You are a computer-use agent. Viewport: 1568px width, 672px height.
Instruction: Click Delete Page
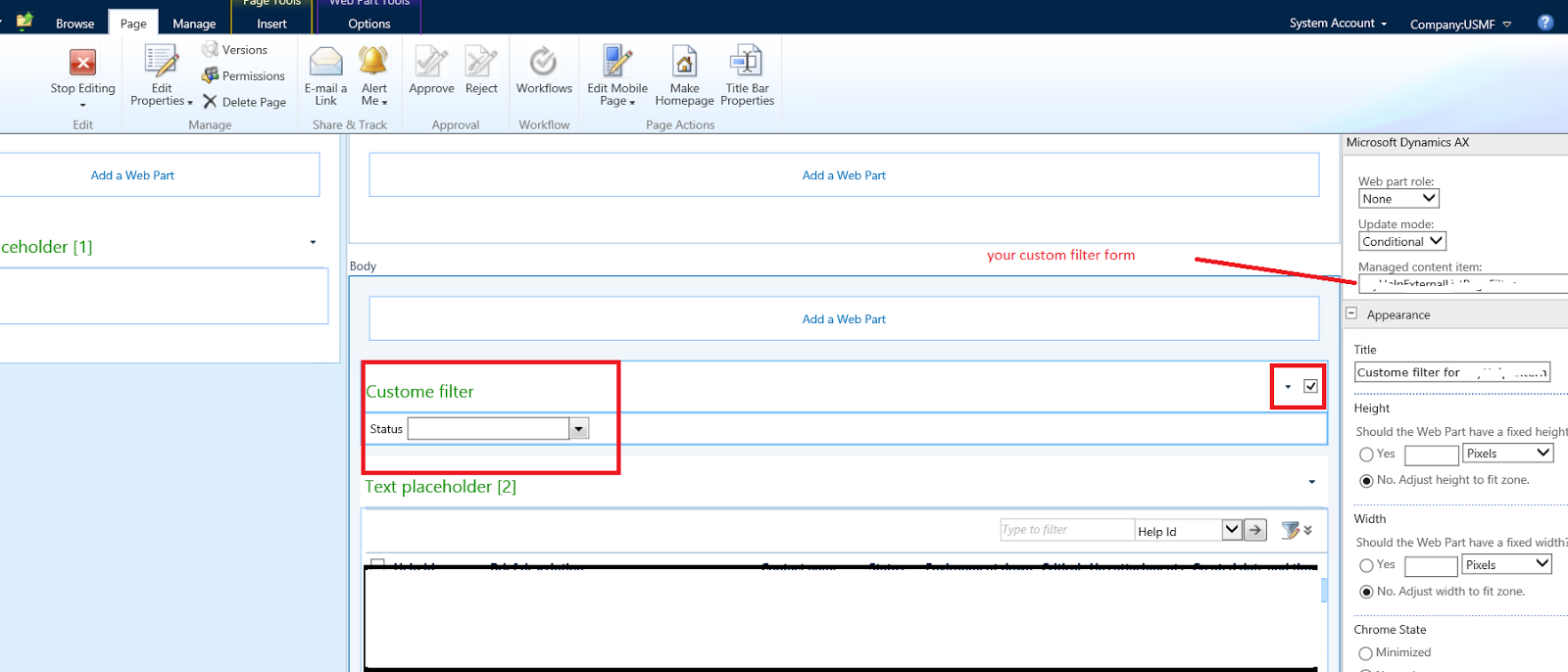244,102
